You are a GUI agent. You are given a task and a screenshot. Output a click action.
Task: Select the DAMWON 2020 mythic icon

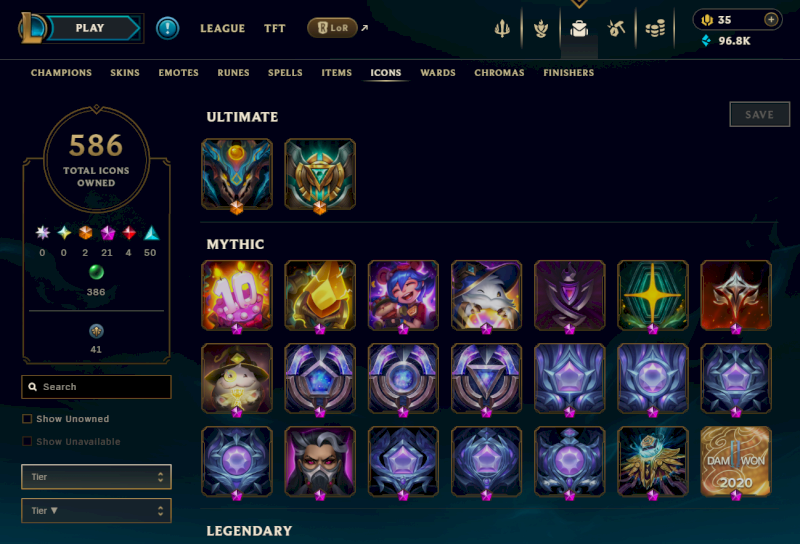tap(736, 461)
